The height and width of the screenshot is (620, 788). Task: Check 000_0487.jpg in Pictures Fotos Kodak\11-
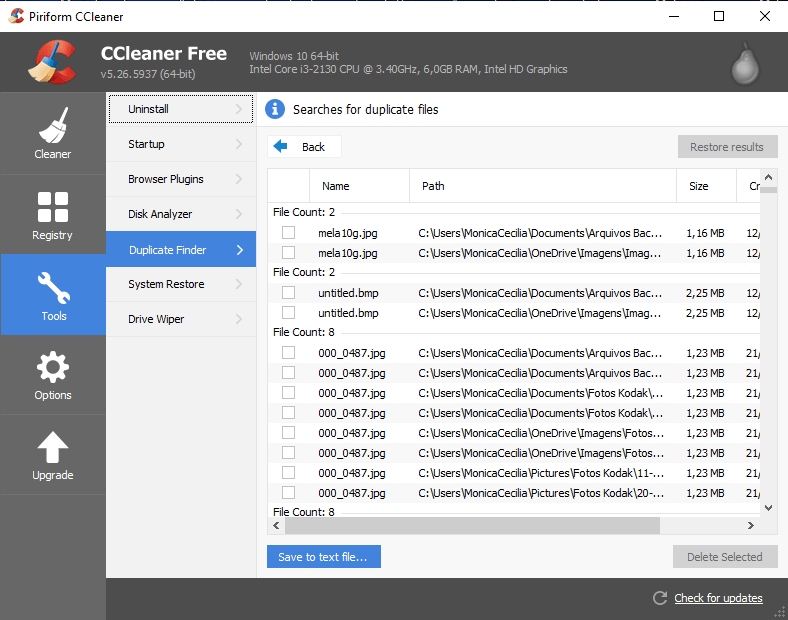click(288, 472)
